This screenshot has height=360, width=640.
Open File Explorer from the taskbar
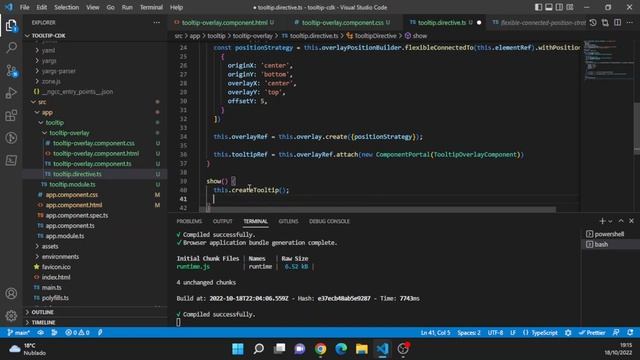pos(362,349)
